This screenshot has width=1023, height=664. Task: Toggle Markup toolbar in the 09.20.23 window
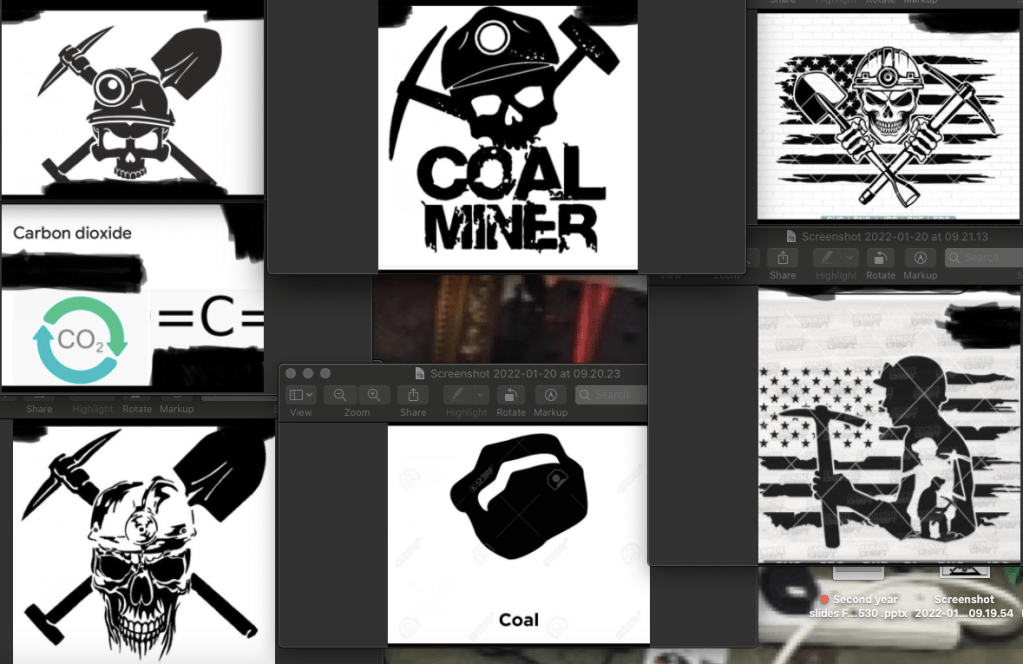550,395
